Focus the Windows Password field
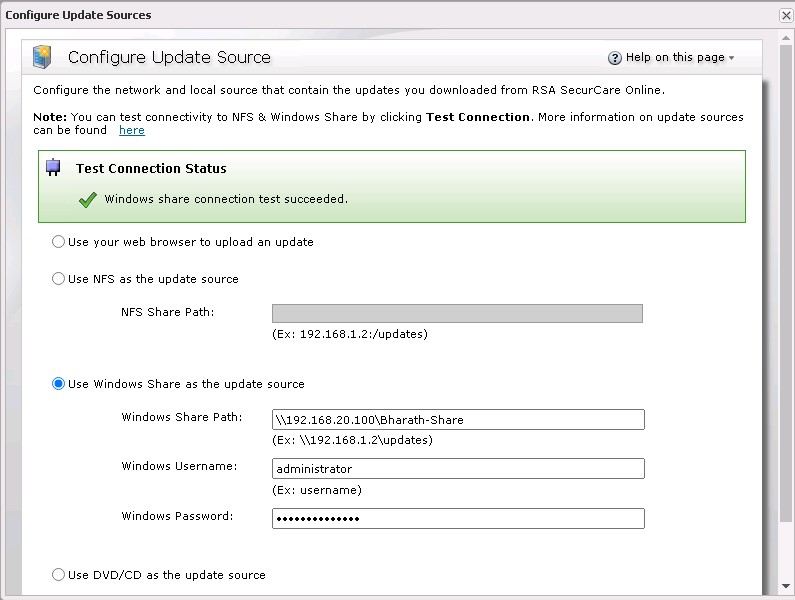This screenshot has height=600, width=795. point(458,519)
